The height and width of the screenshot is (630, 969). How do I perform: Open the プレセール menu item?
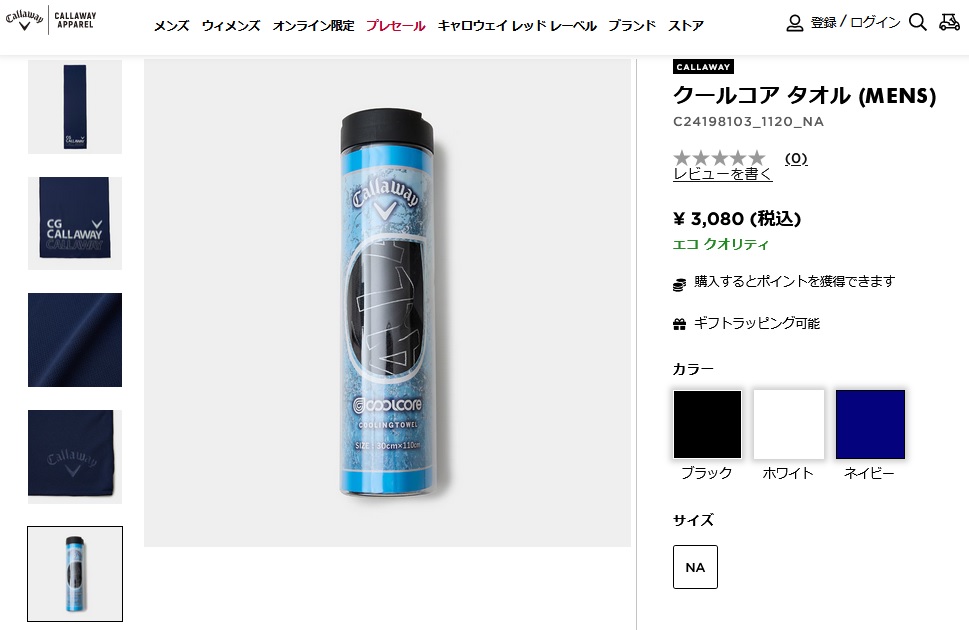(x=396, y=26)
